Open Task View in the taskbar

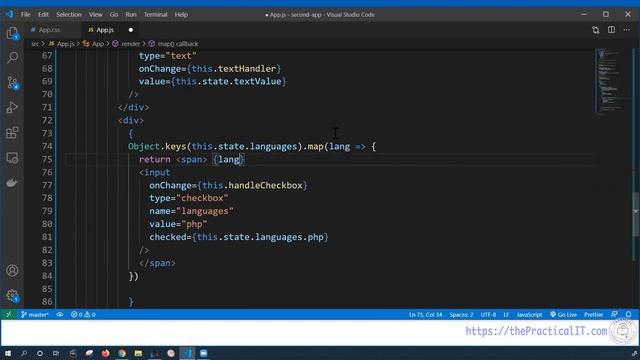point(56,353)
